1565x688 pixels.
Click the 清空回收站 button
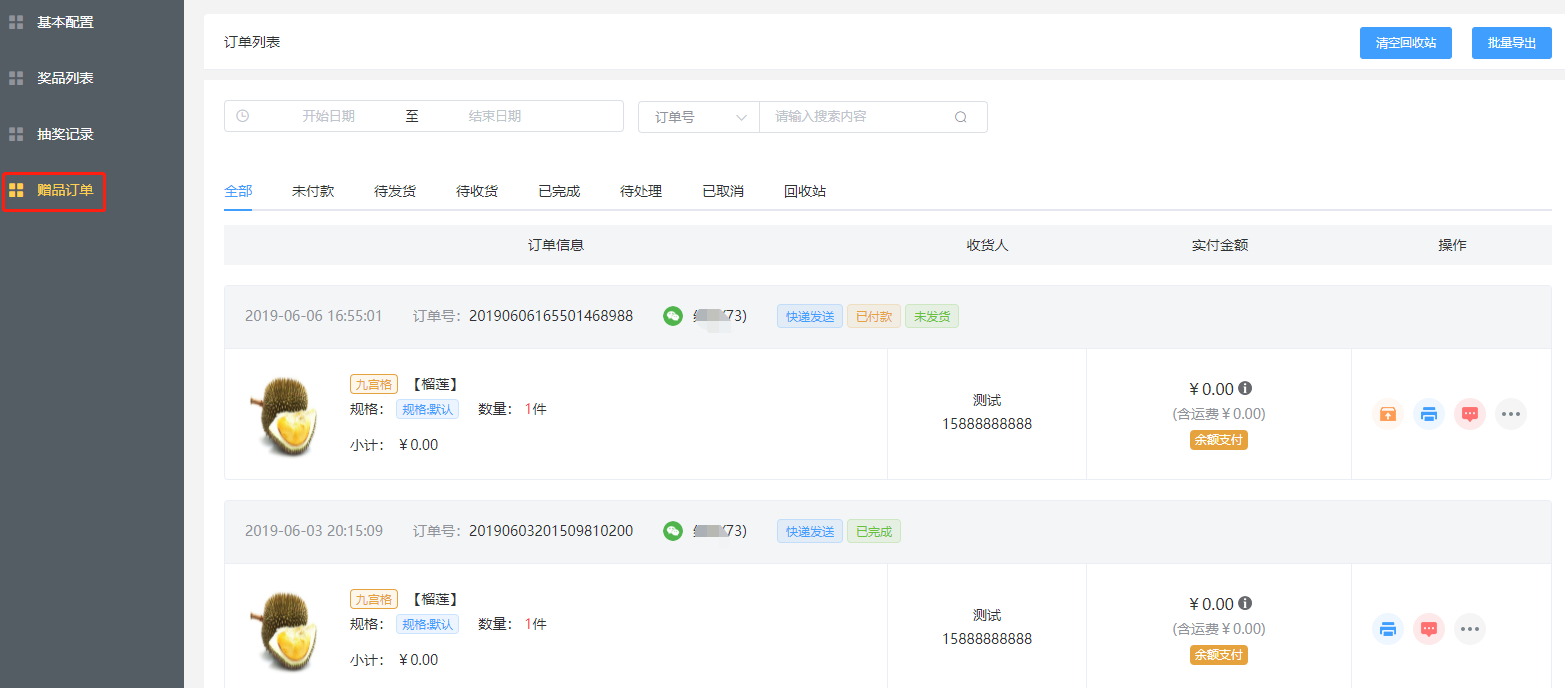pos(1405,43)
